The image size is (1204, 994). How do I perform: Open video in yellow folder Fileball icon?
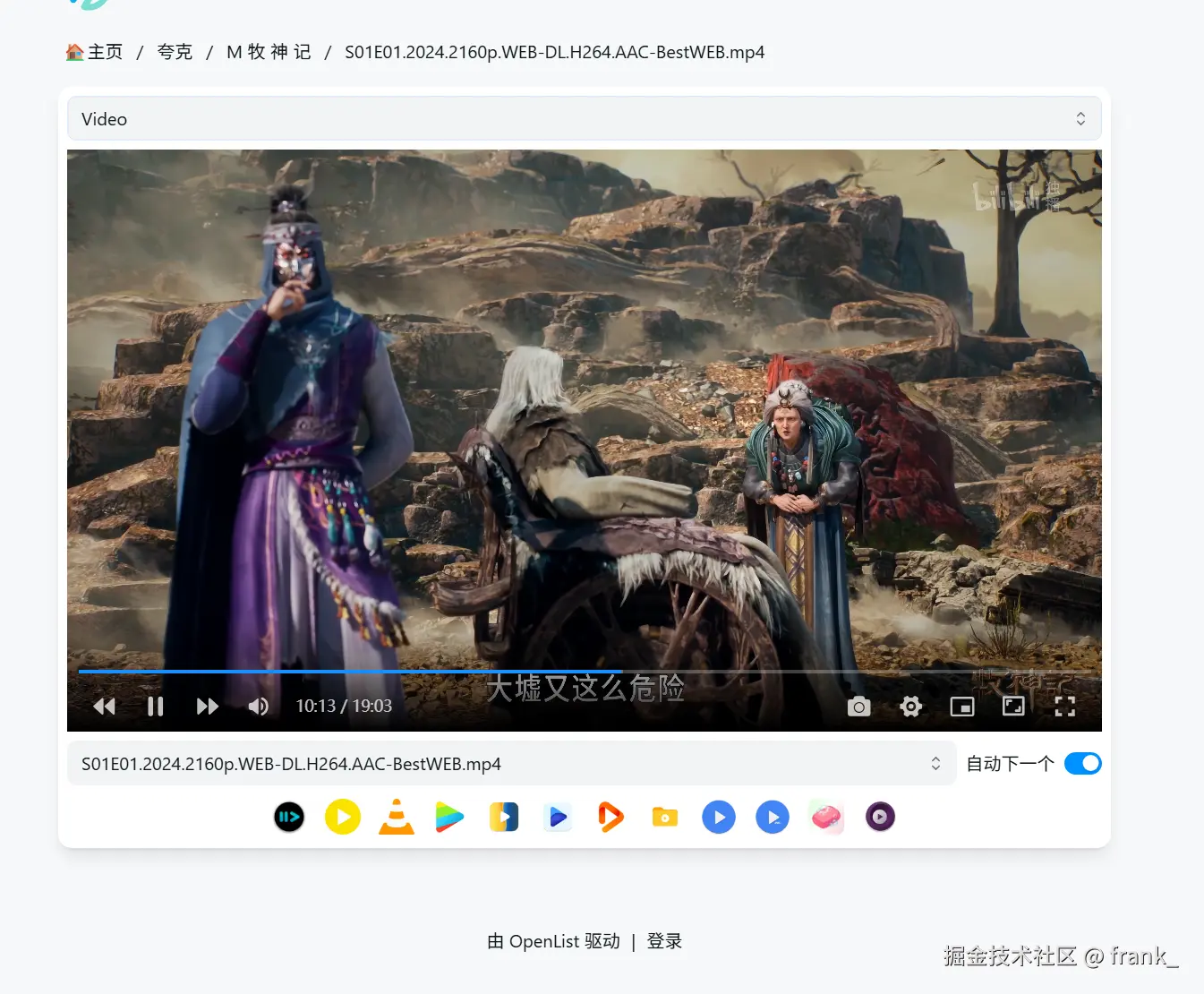(665, 817)
